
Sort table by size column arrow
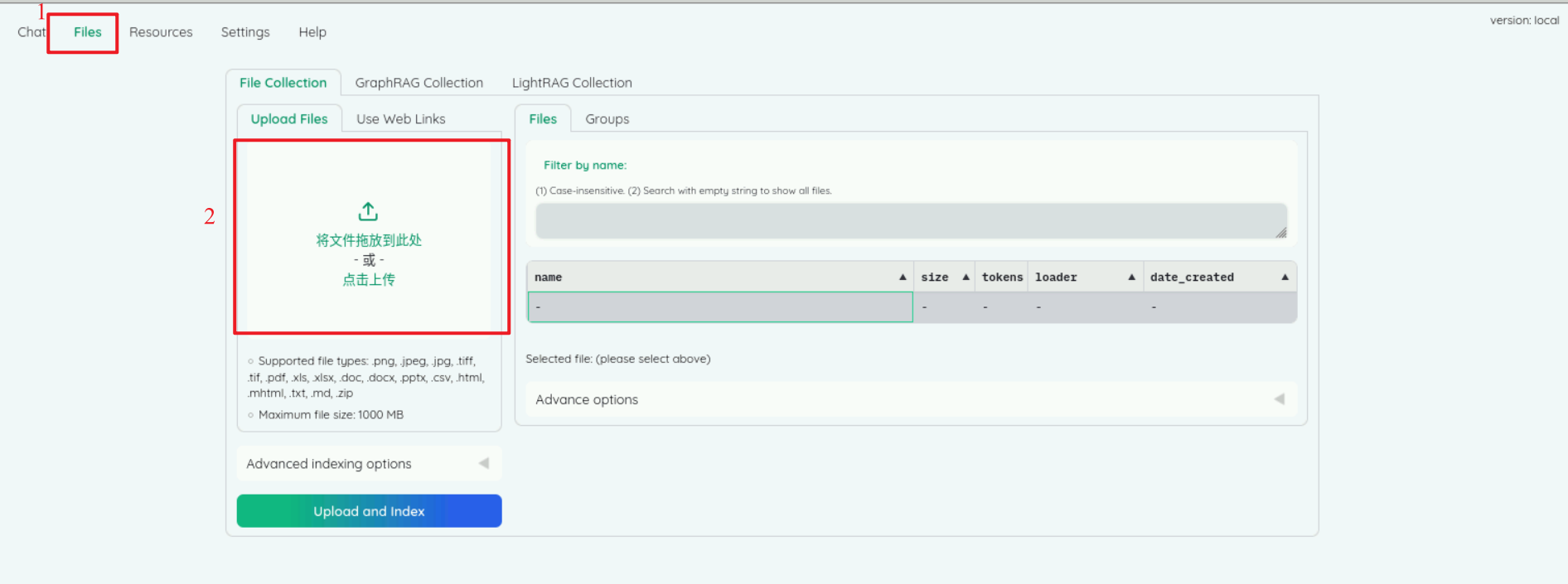[x=965, y=278]
